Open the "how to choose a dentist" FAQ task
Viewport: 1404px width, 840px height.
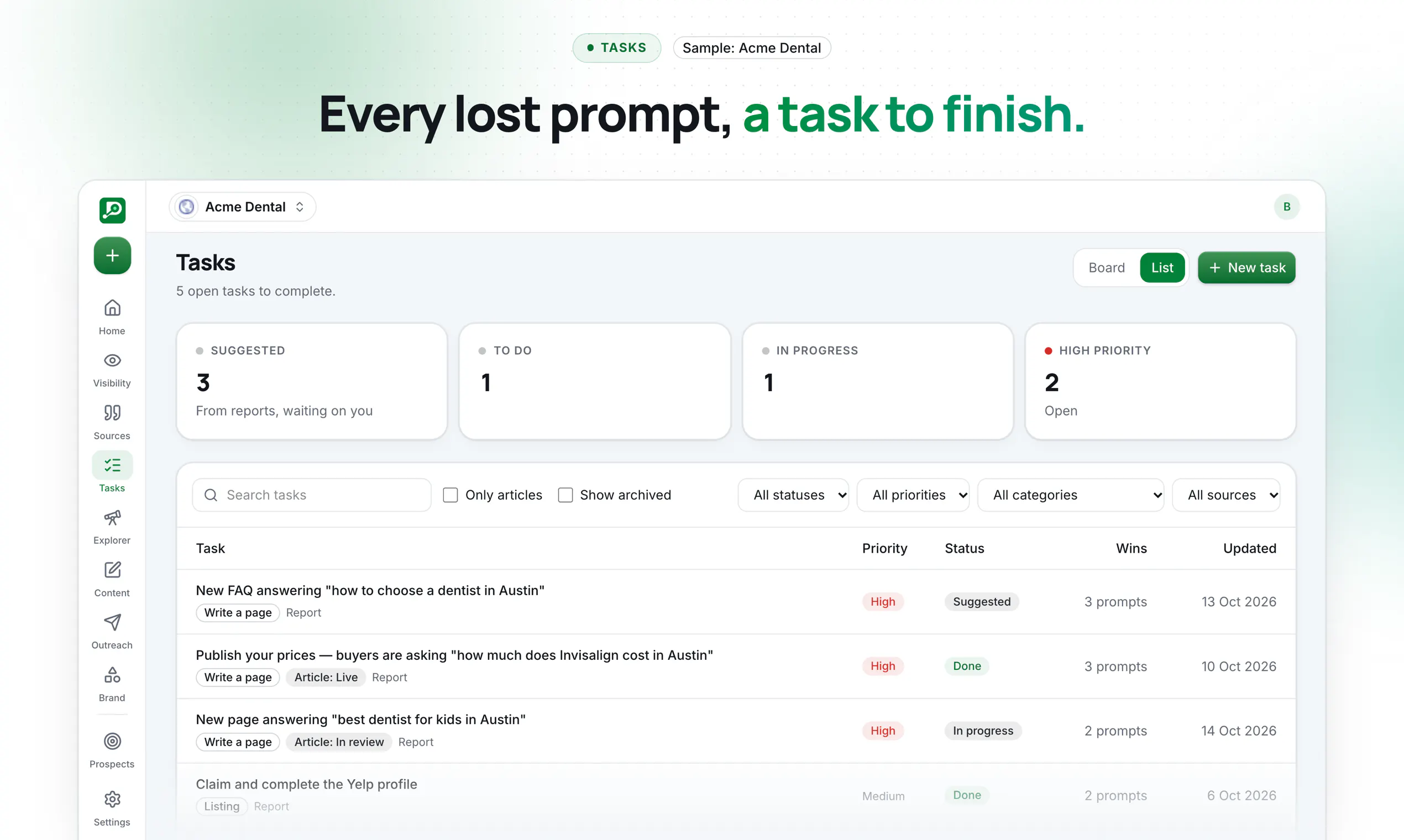[370, 590]
